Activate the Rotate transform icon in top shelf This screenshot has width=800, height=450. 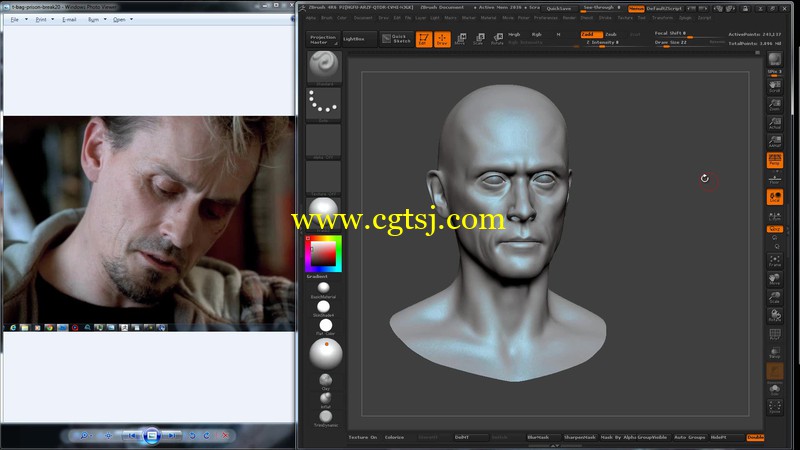point(497,39)
